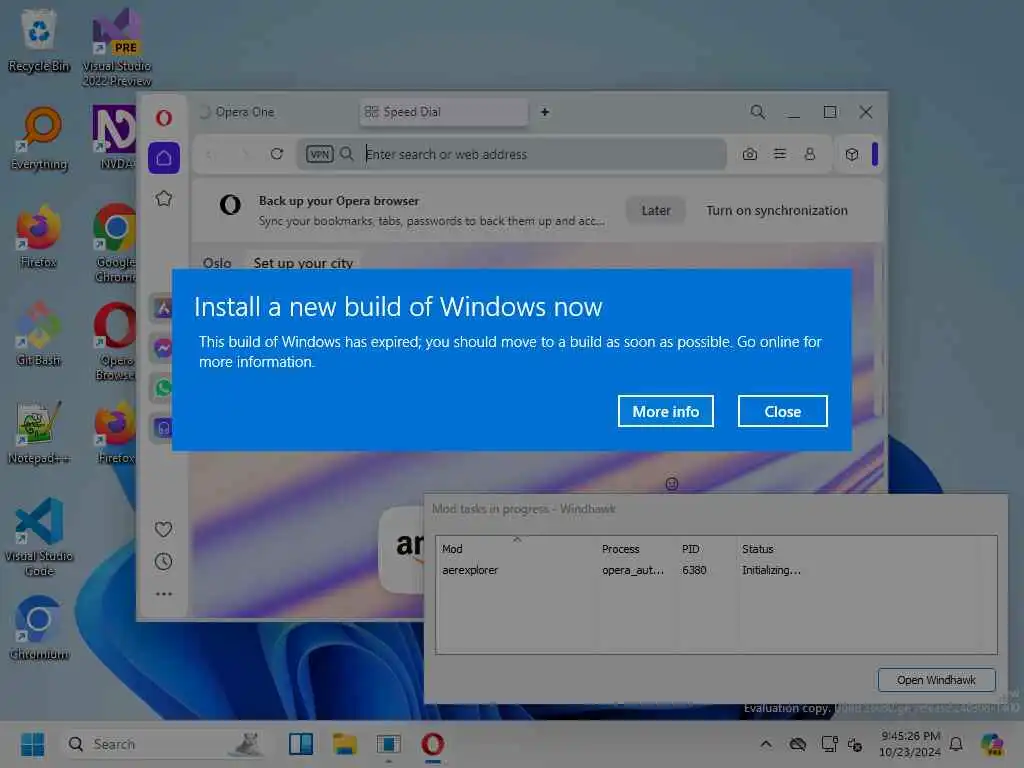Open Notepad++ desktop shortcut
Viewport: 1024px width, 768px height.
click(x=39, y=432)
